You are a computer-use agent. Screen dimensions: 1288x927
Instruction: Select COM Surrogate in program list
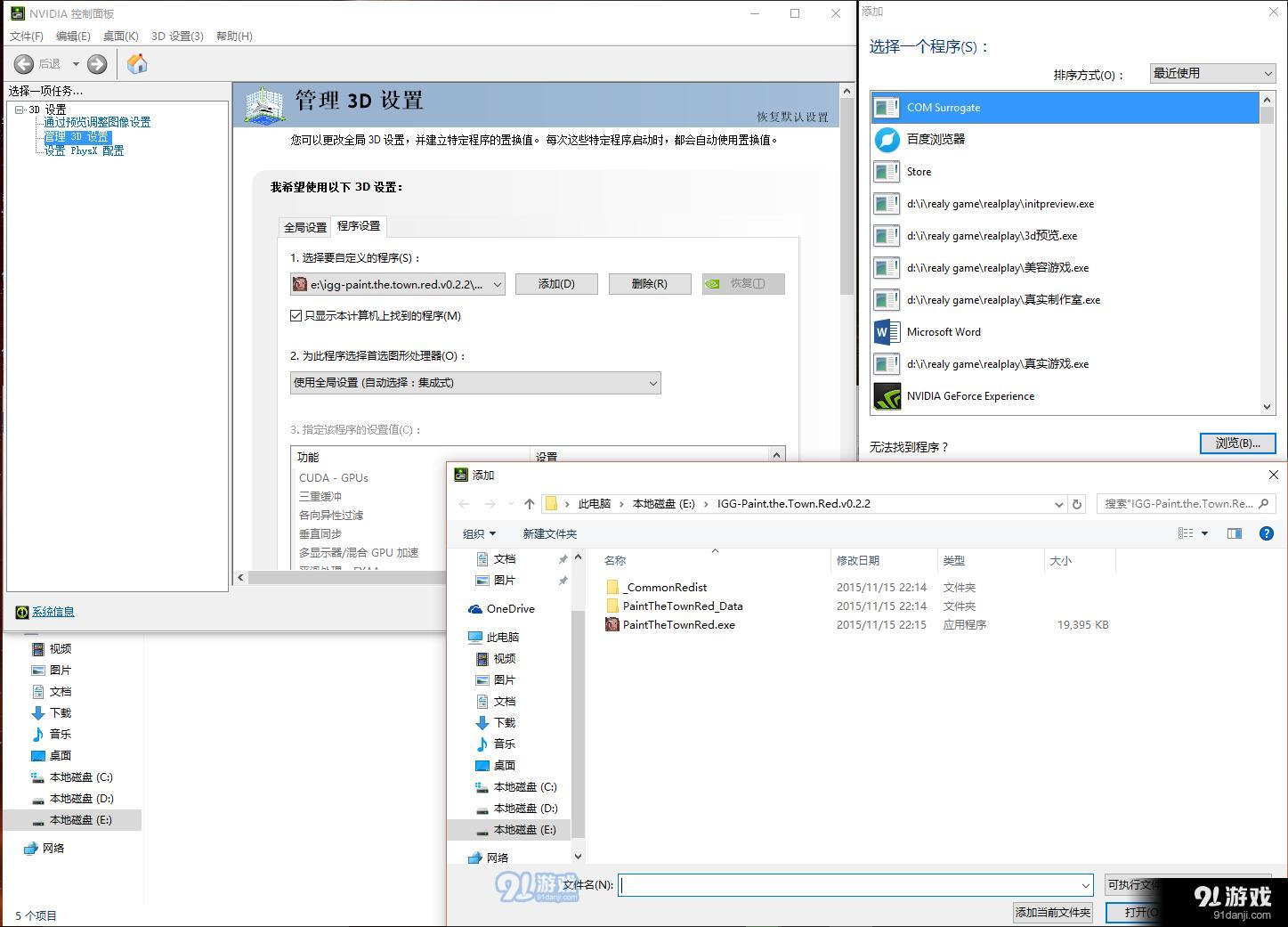pyautogui.click(x=1065, y=108)
